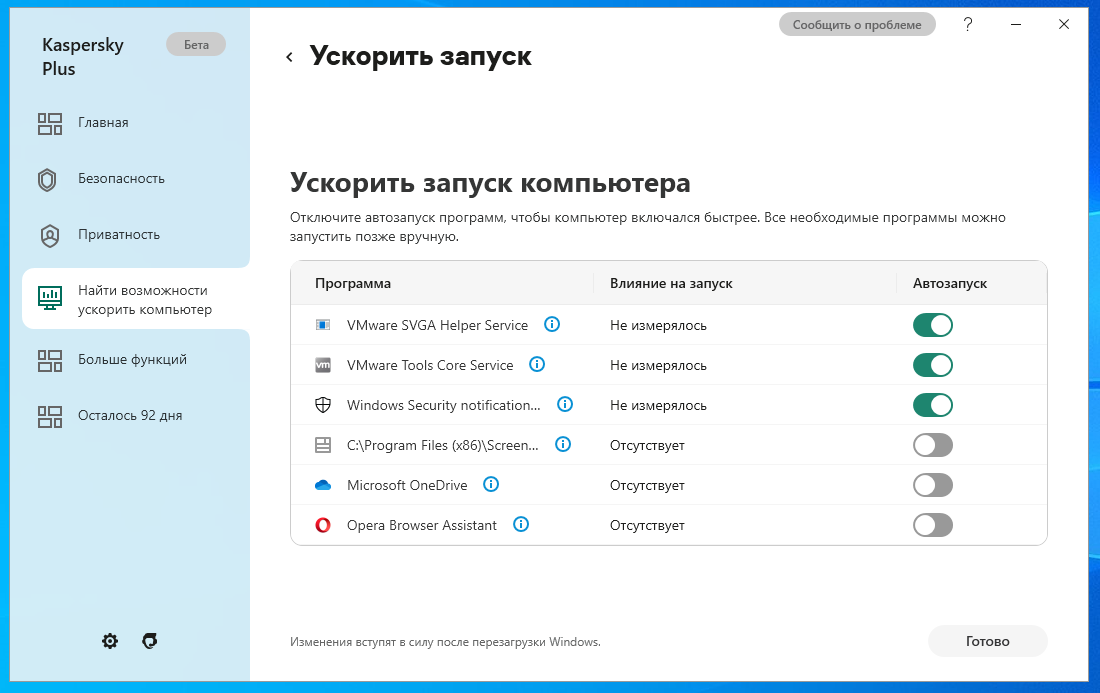Show info for VMware Tools Core Service
The width and height of the screenshot is (1100, 693).
(537, 364)
